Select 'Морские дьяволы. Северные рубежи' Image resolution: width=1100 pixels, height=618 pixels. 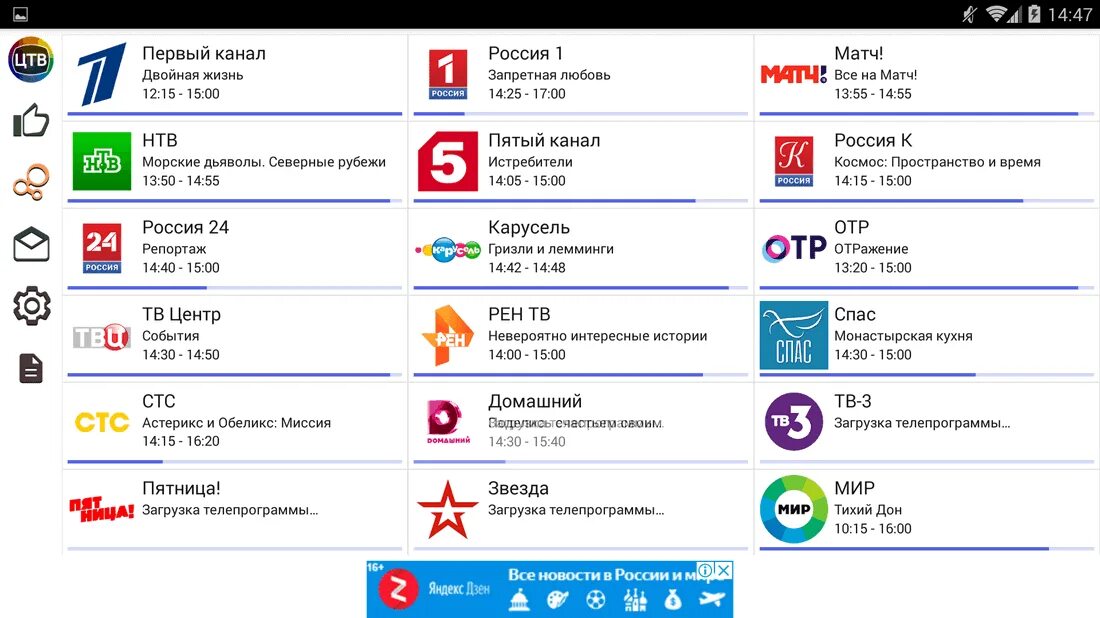click(x=264, y=162)
